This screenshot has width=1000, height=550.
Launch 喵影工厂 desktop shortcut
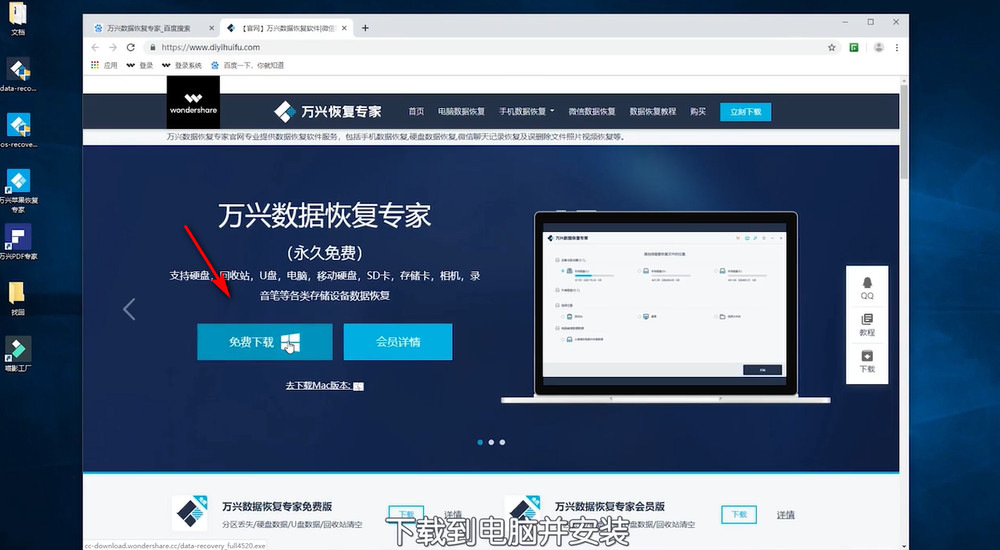[x=18, y=353]
